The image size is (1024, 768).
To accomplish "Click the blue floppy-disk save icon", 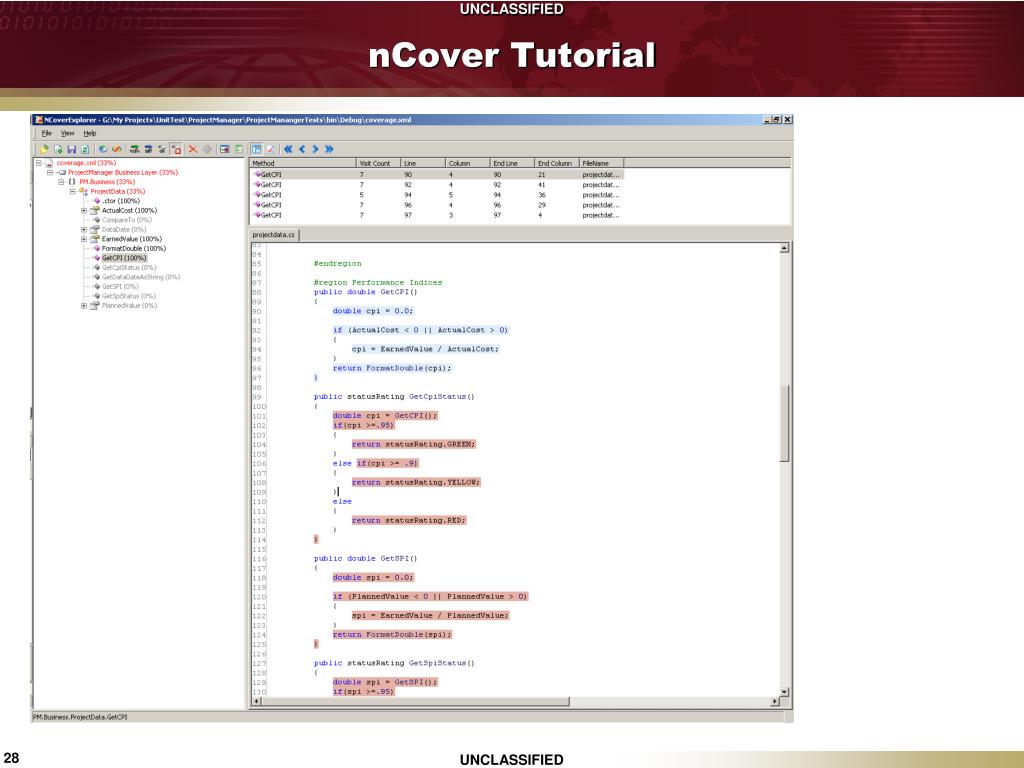I will tap(71, 150).
